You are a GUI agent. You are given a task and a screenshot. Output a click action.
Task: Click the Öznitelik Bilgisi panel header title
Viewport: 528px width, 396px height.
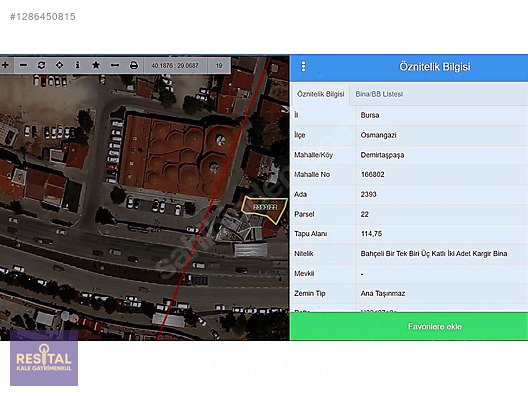[435, 66]
